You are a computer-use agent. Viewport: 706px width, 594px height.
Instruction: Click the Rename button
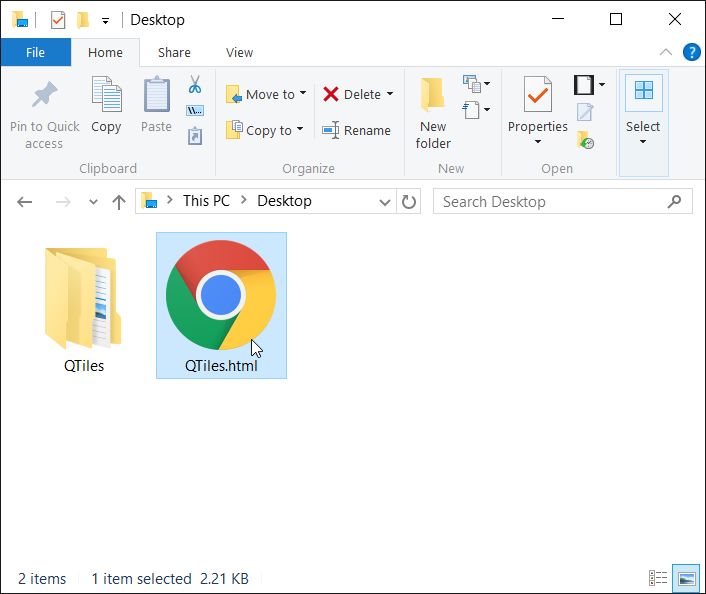[x=356, y=130]
